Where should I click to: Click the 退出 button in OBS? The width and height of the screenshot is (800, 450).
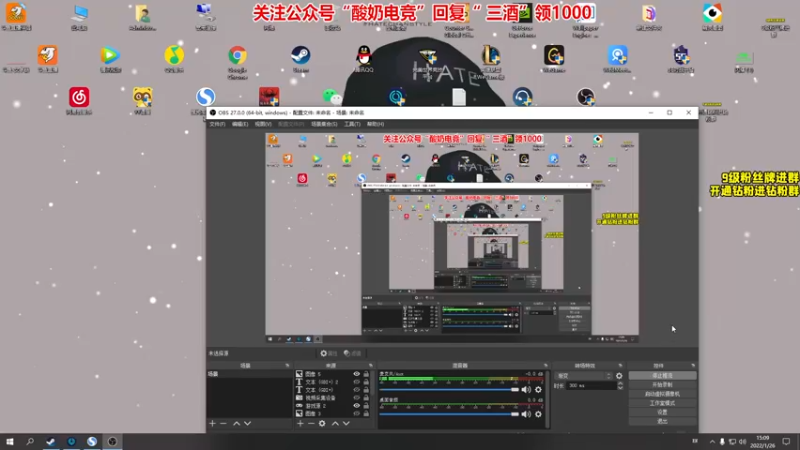[x=662, y=421]
